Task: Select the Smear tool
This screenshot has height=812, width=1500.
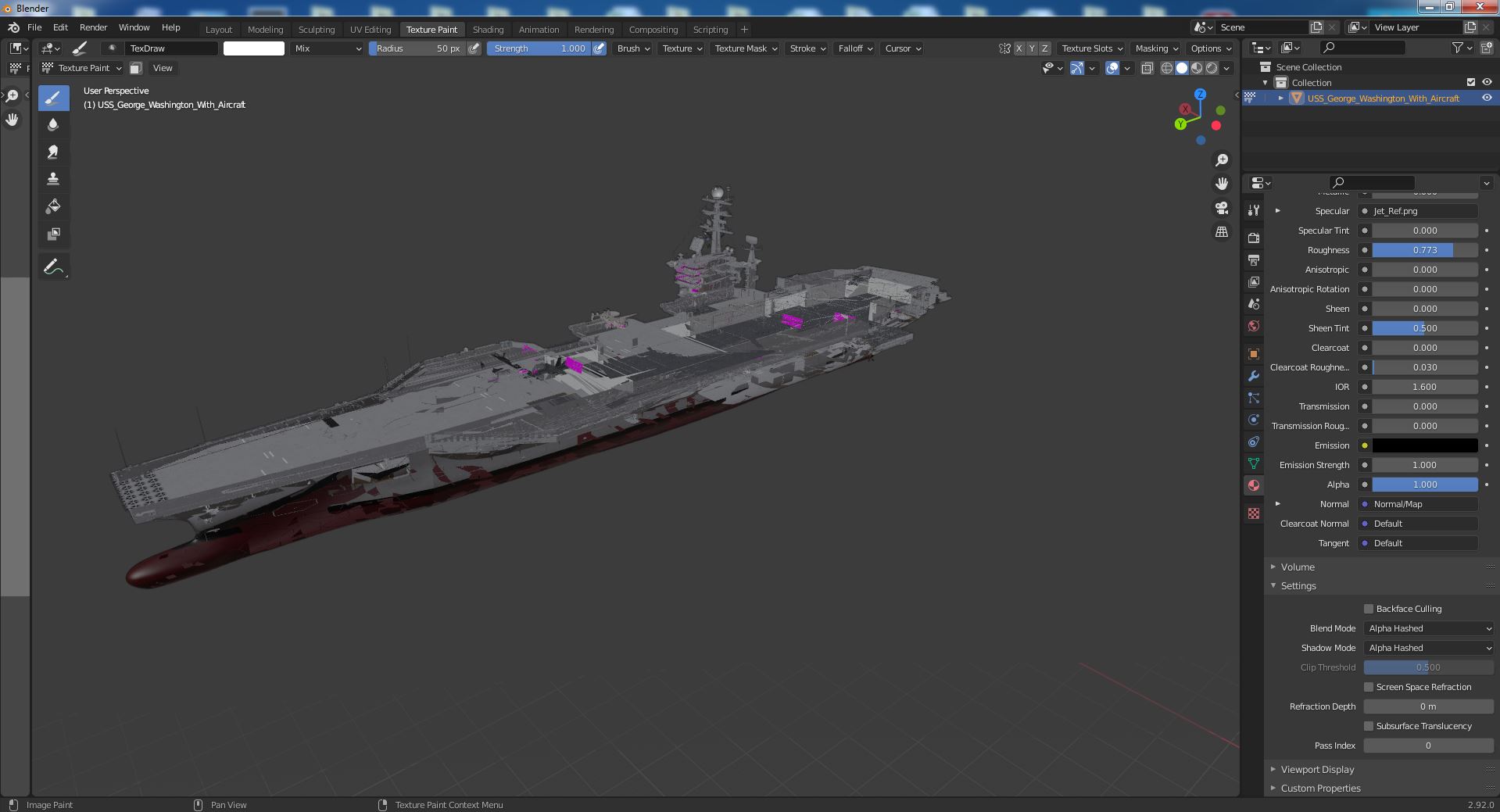Action: [53, 152]
